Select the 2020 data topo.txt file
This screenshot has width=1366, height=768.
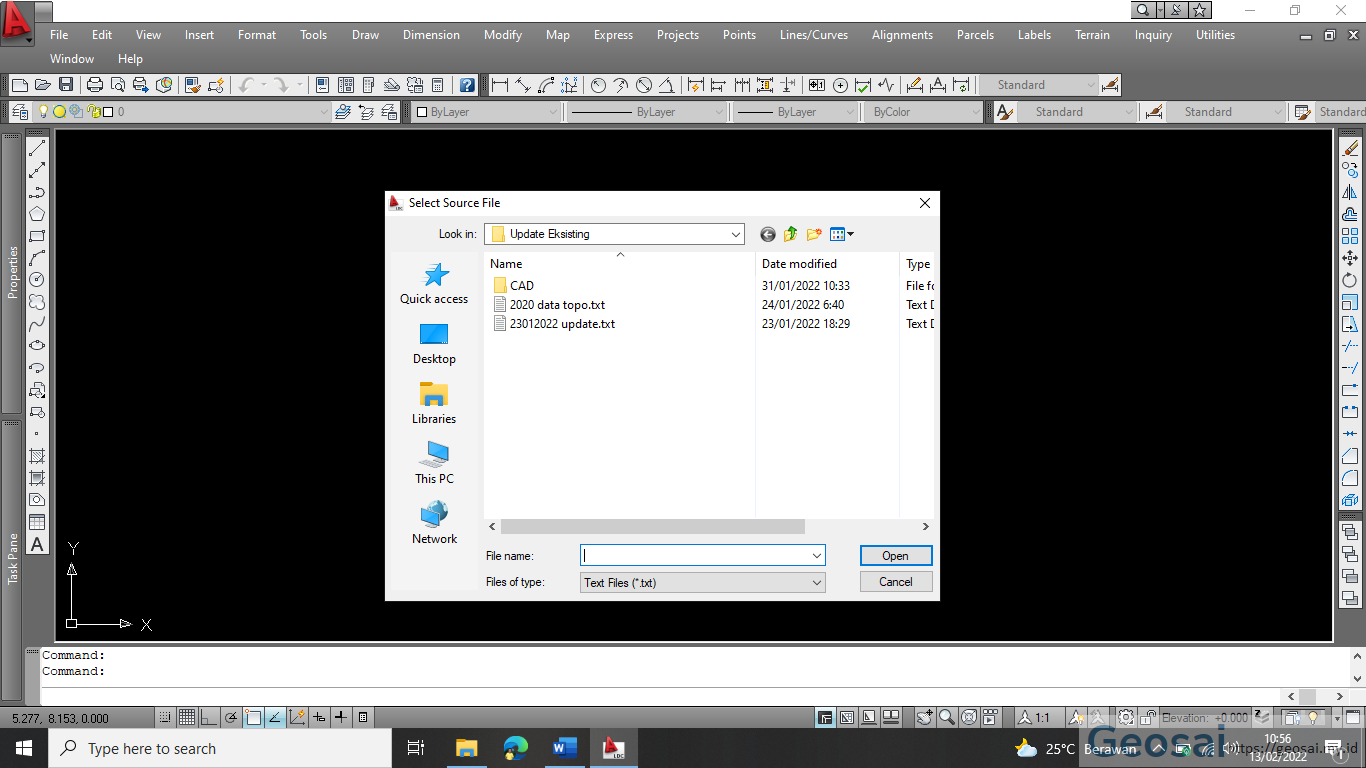coord(556,304)
